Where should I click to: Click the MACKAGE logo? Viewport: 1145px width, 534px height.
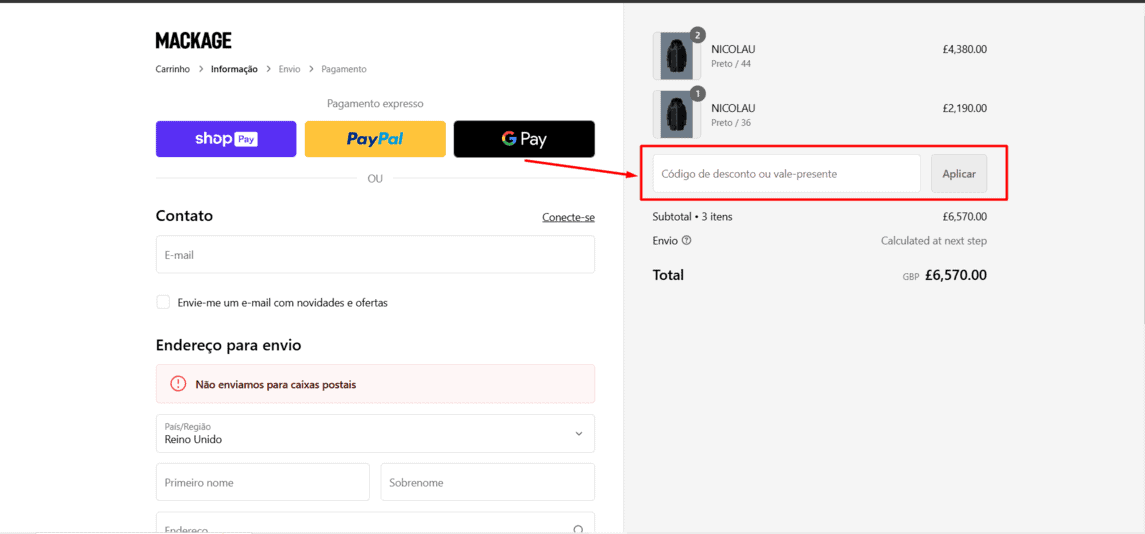[x=194, y=40]
